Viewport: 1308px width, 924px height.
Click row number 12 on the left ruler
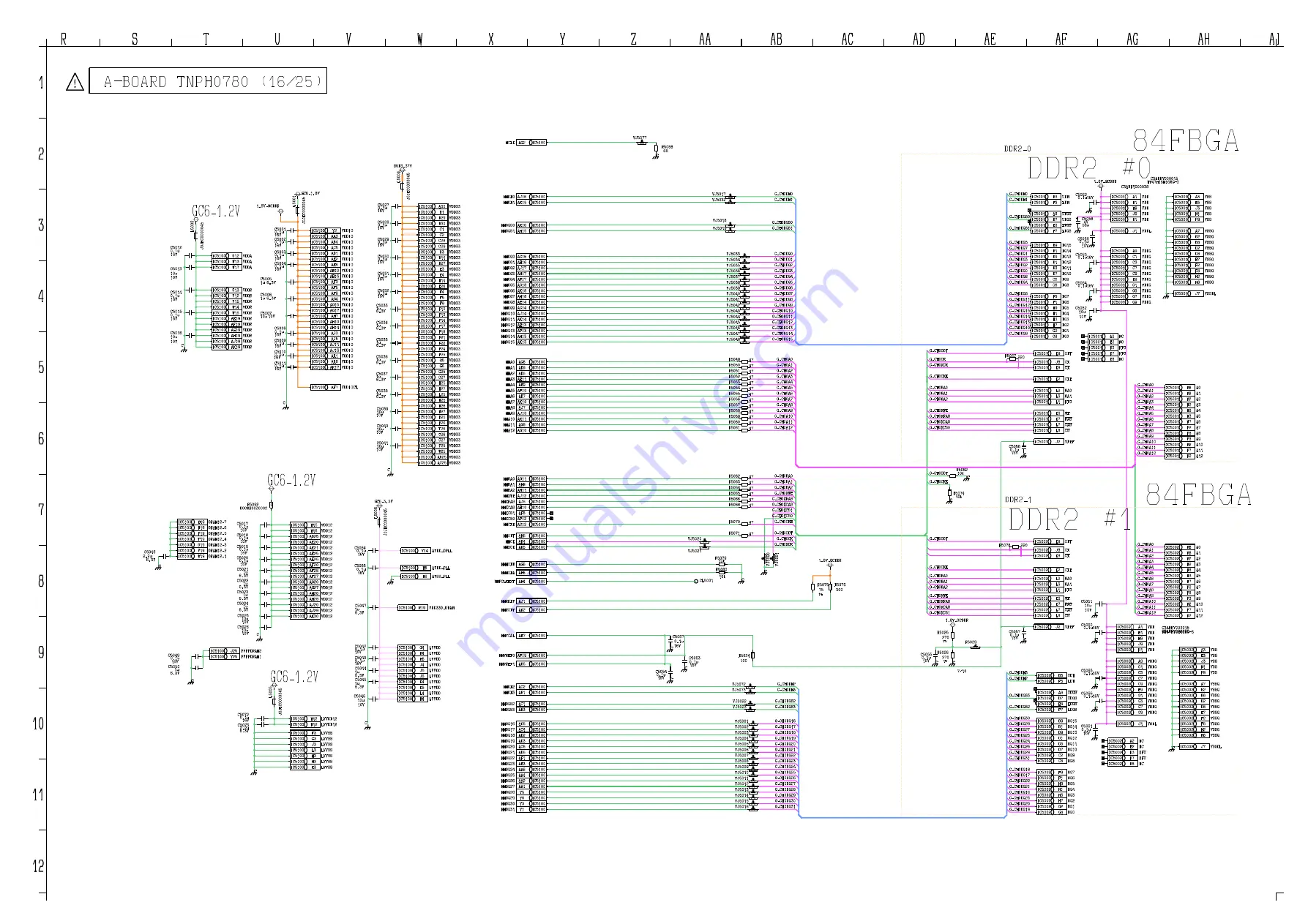39,866
